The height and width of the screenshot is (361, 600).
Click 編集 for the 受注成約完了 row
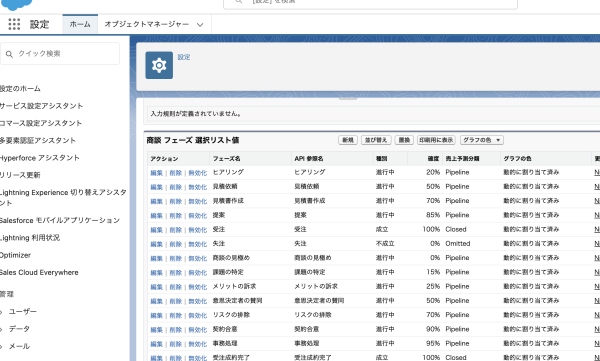(x=157, y=358)
